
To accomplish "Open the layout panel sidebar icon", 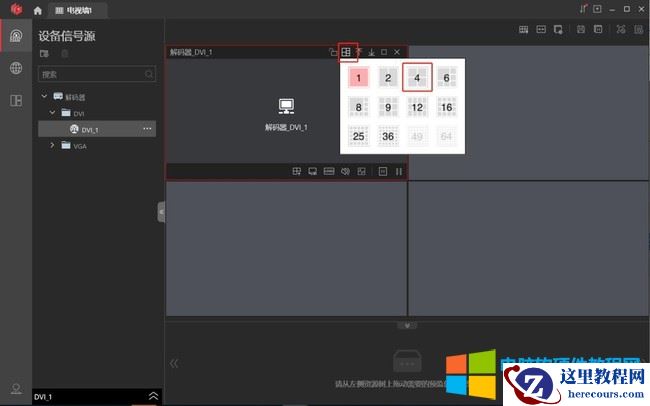I will click(x=16, y=100).
